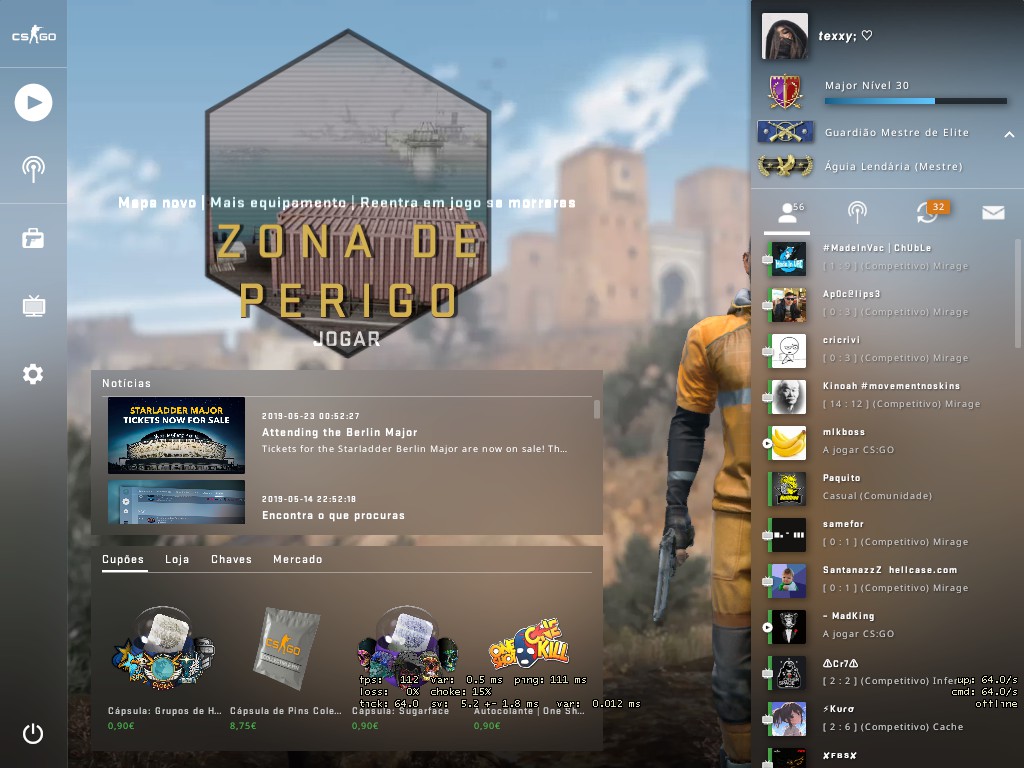Image resolution: width=1024 pixels, height=768 pixels.
Task: Click the 8,75€ price label
Action: coord(243,726)
